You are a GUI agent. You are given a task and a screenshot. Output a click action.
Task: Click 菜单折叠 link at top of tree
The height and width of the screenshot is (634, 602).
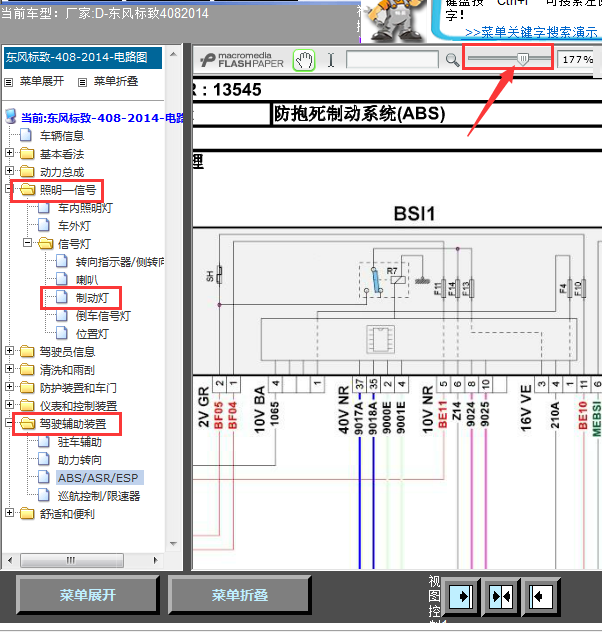coord(116,81)
